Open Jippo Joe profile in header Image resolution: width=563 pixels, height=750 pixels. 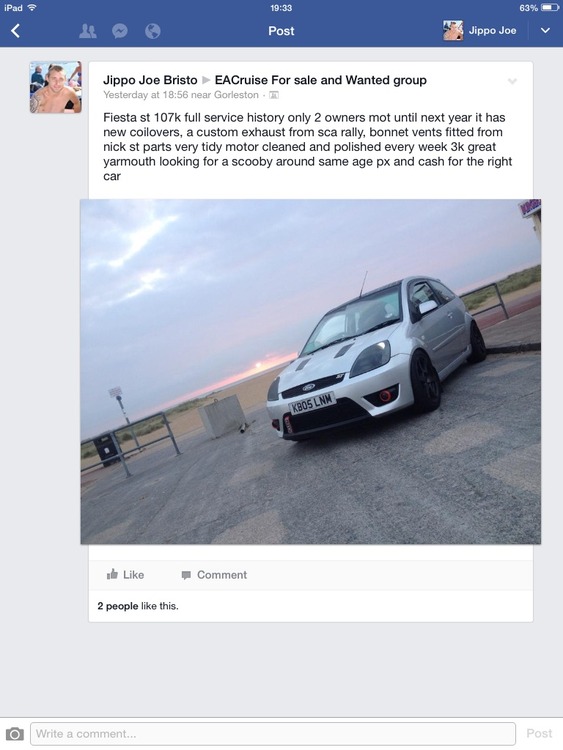tap(492, 31)
